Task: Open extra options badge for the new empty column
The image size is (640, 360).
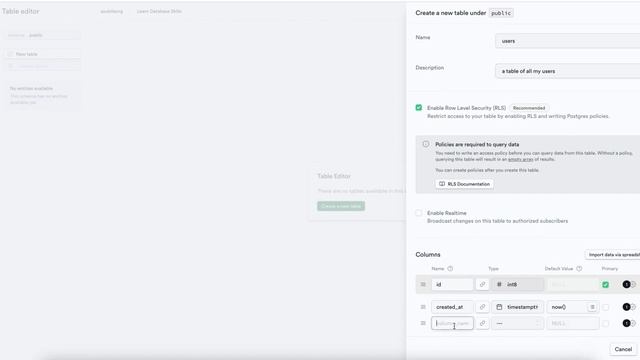Action: (627, 323)
